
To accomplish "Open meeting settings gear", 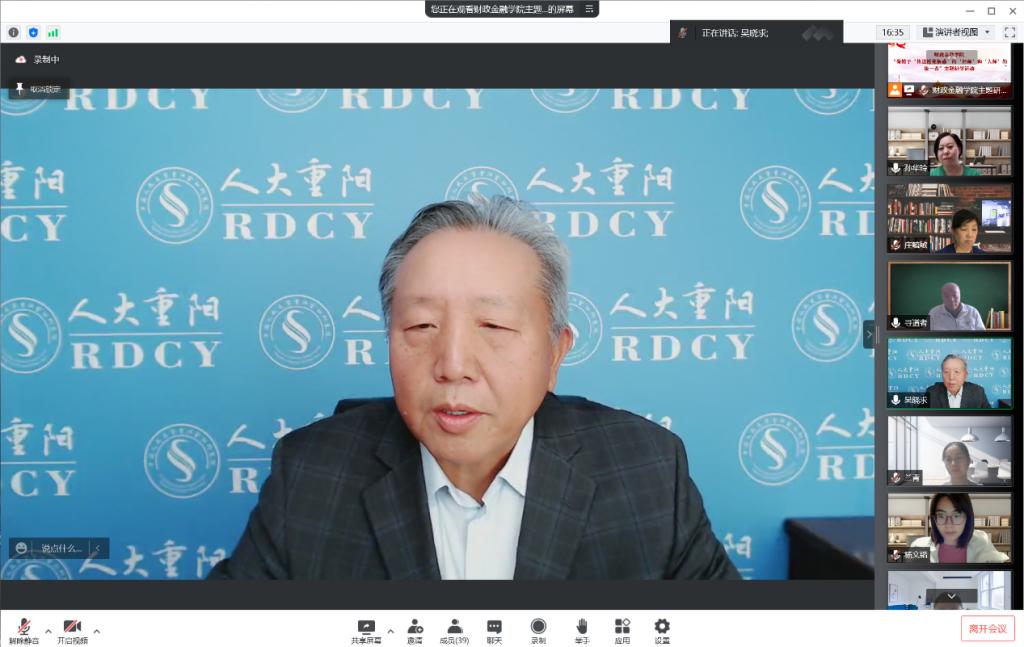I will 662,629.
